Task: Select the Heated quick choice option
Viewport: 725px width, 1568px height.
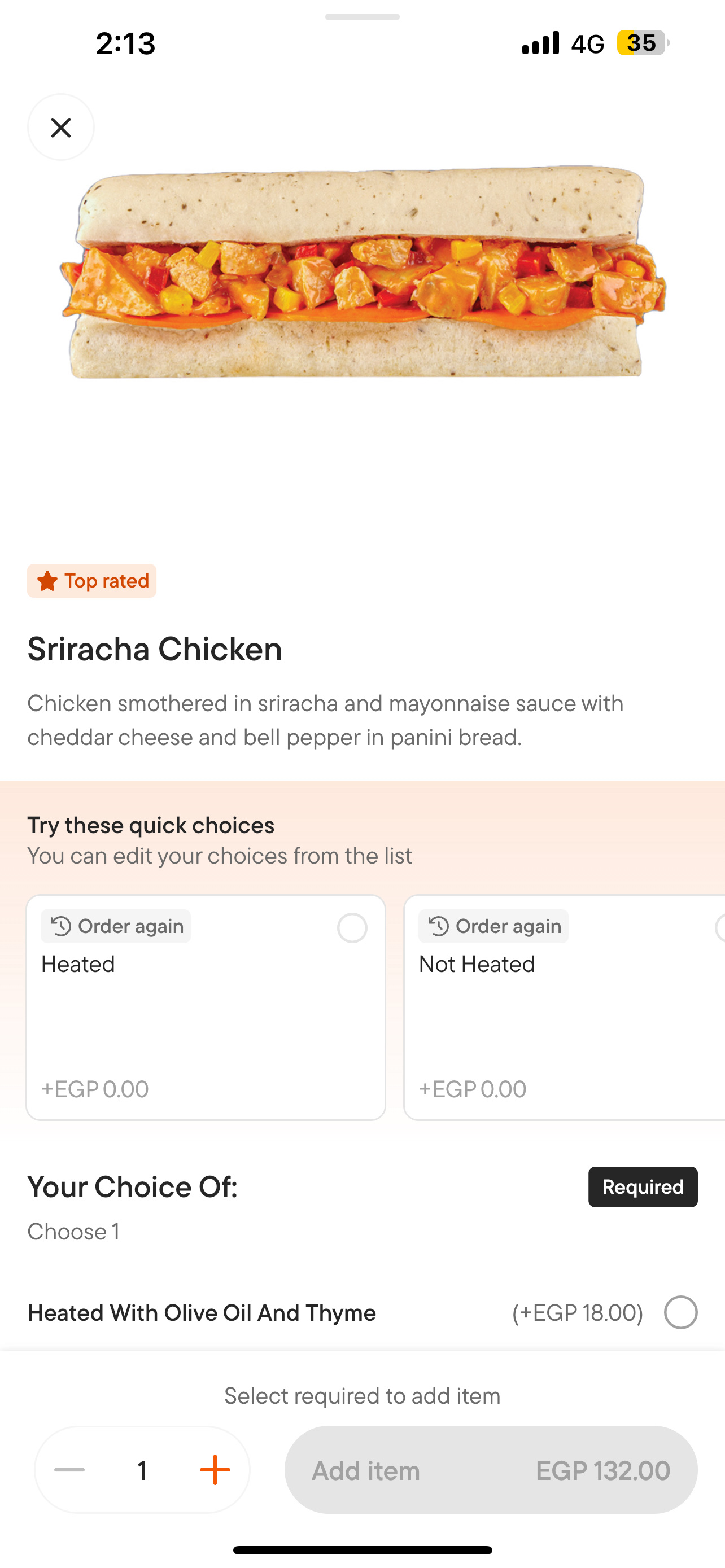Action: pos(352,928)
